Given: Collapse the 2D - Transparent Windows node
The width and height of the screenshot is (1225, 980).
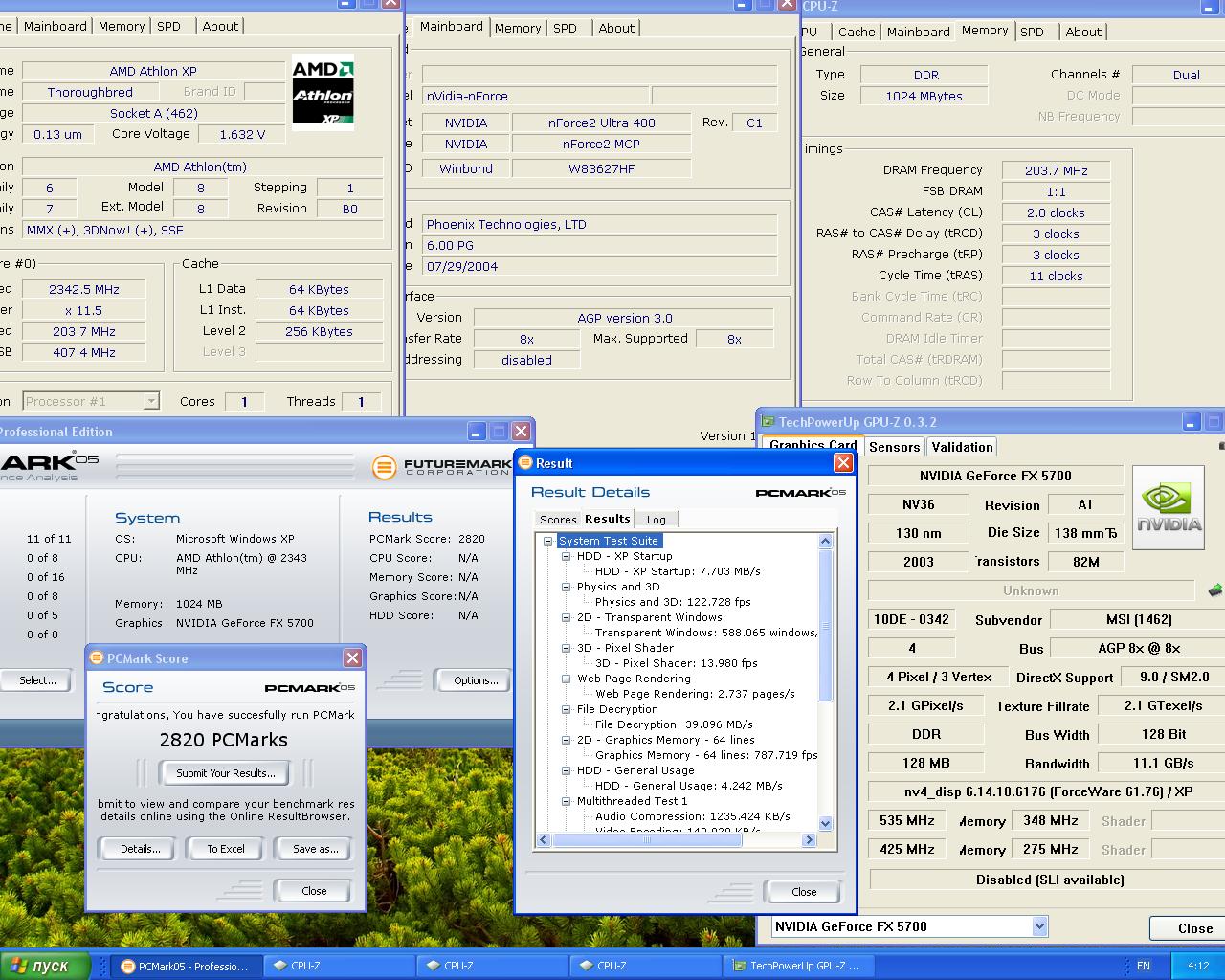Looking at the screenshot, I should coord(567,617).
